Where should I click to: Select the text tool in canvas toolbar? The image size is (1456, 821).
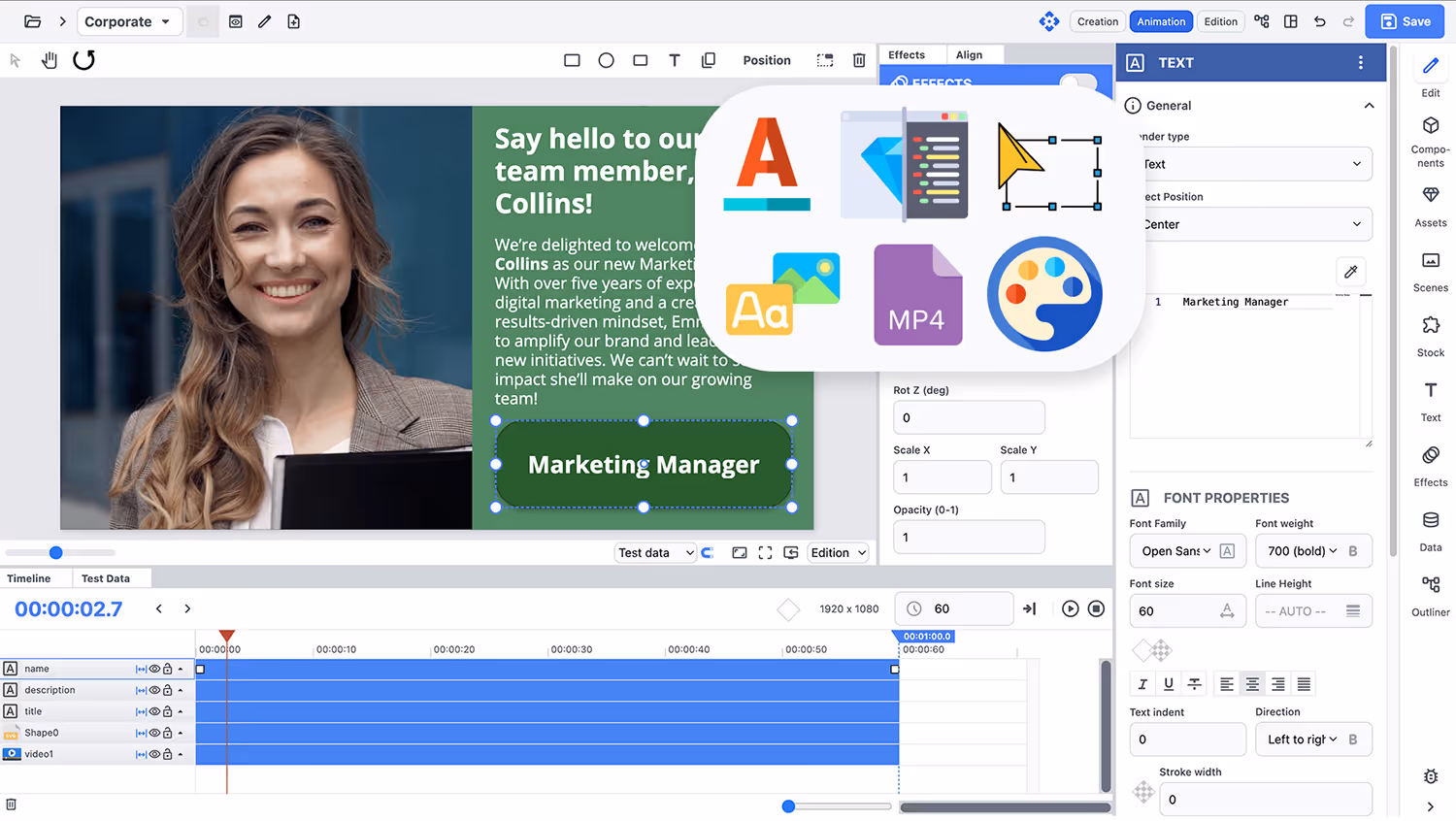click(x=674, y=60)
